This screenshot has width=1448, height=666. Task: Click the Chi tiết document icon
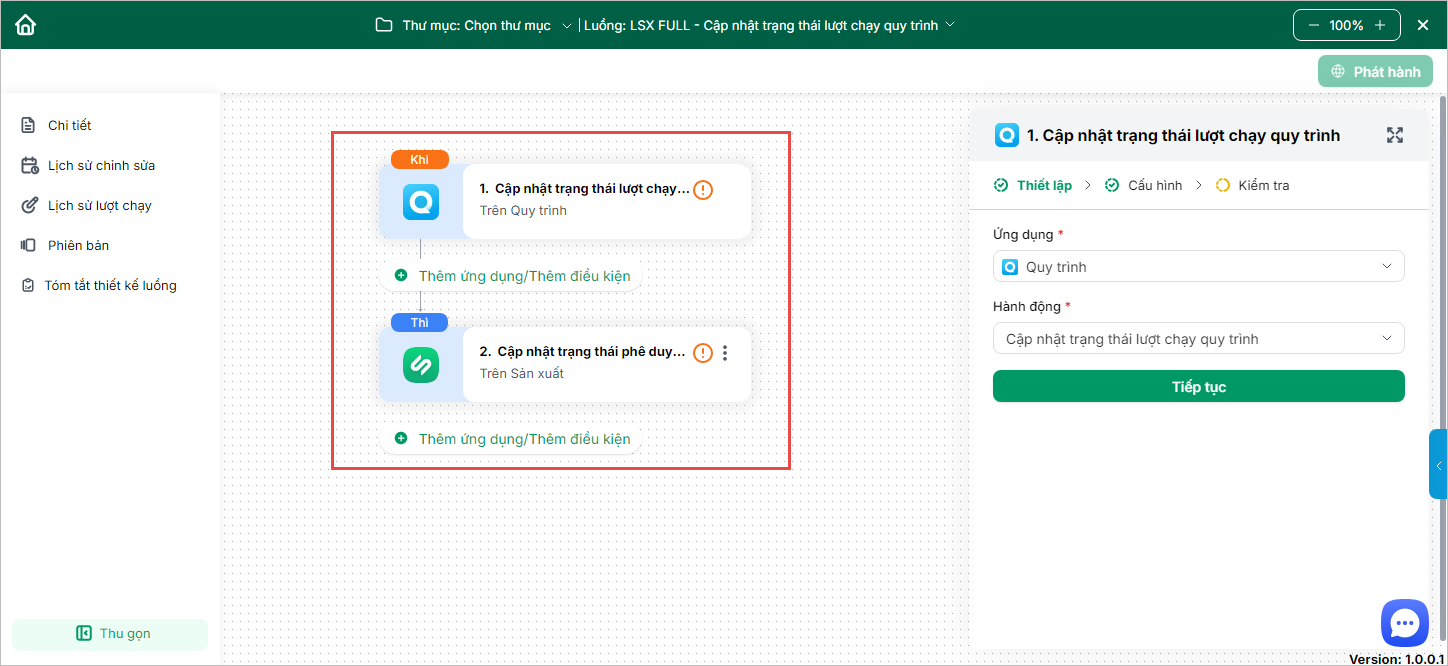[x=28, y=125]
